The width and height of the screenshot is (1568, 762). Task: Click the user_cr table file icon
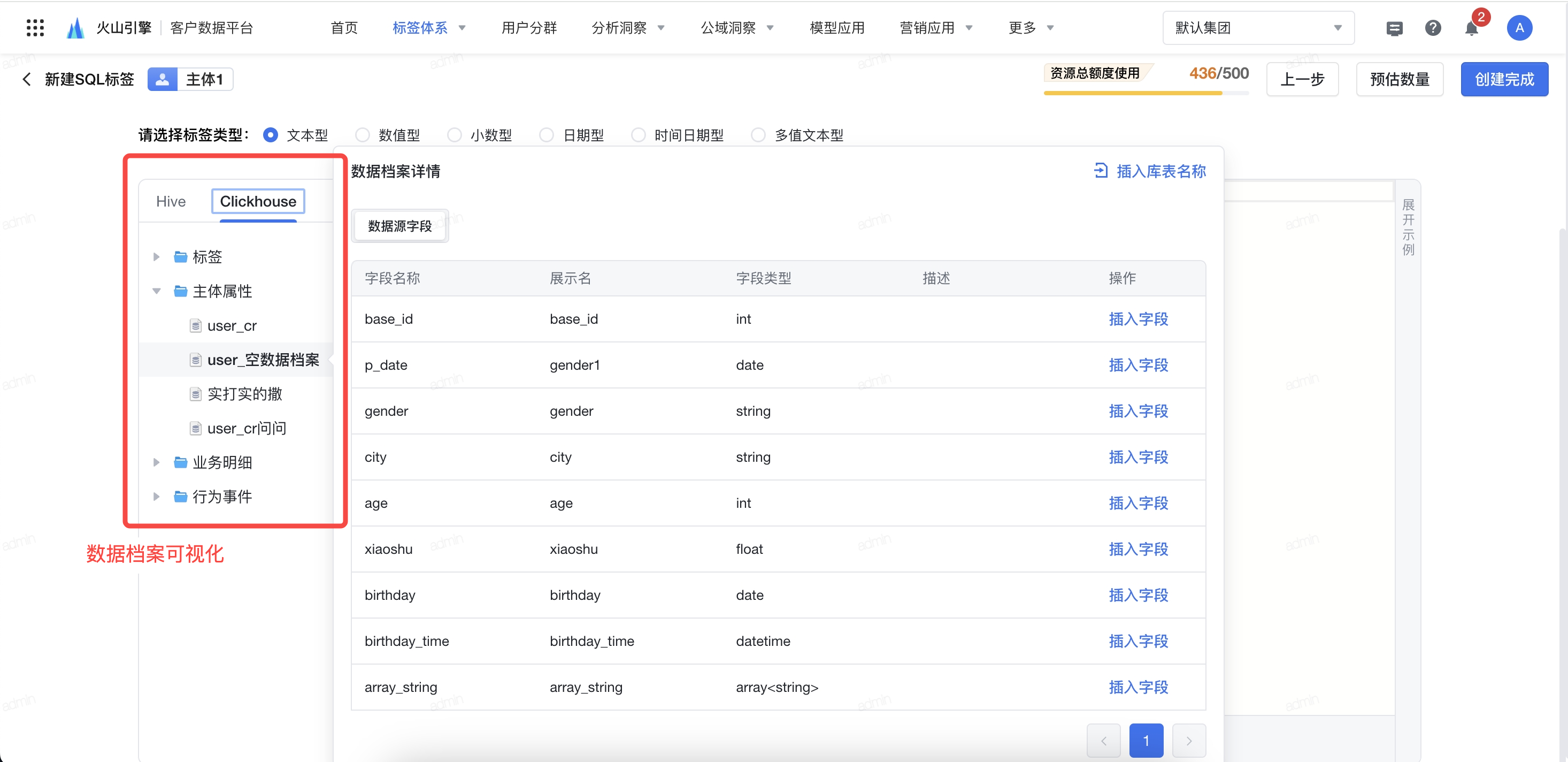(195, 325)
